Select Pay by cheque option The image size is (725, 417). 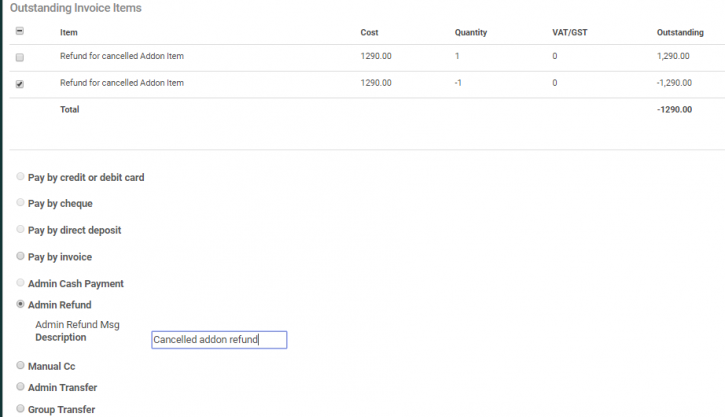coord(20,202)
